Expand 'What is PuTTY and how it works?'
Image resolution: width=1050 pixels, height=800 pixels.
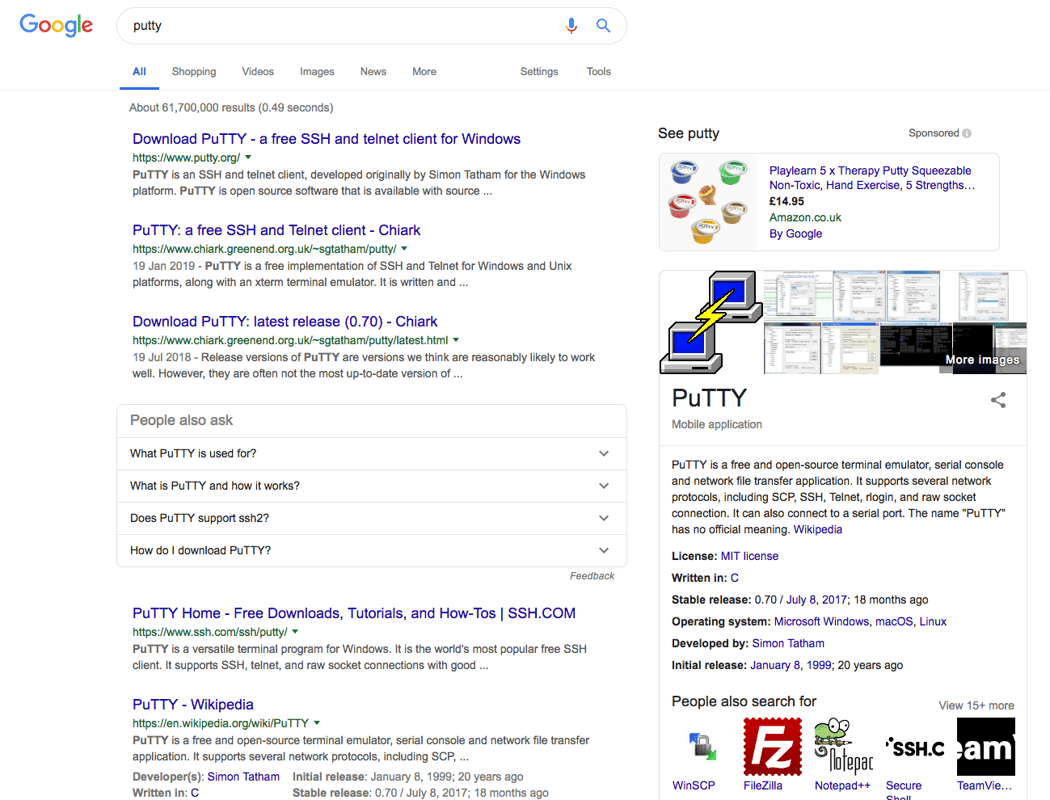point(372,486)
